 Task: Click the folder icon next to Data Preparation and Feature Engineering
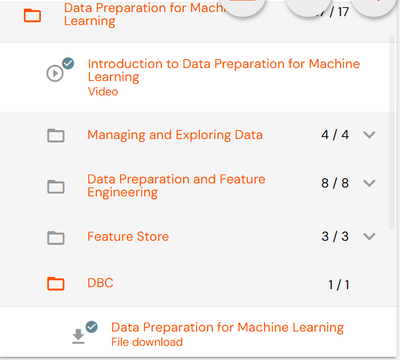(x=56, y=187)
